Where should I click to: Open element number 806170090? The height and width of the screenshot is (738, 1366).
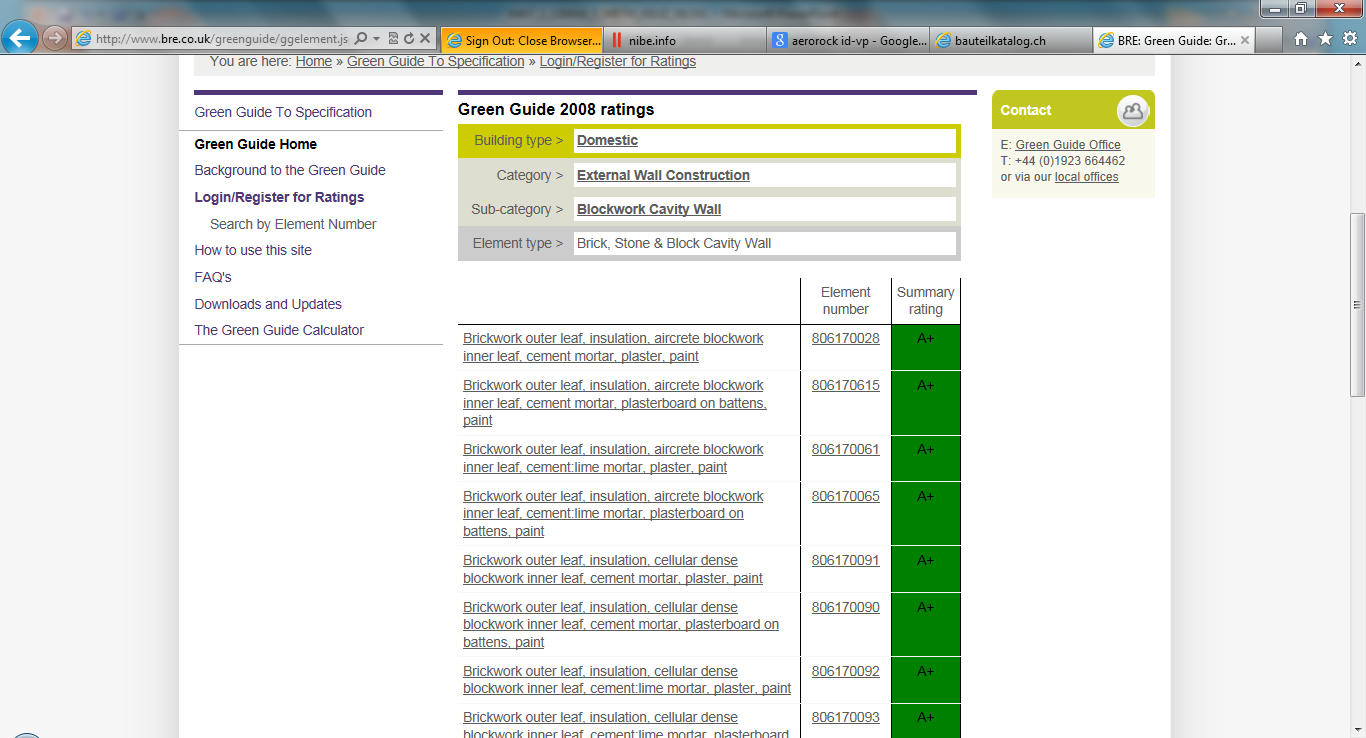tap(846, 607)
